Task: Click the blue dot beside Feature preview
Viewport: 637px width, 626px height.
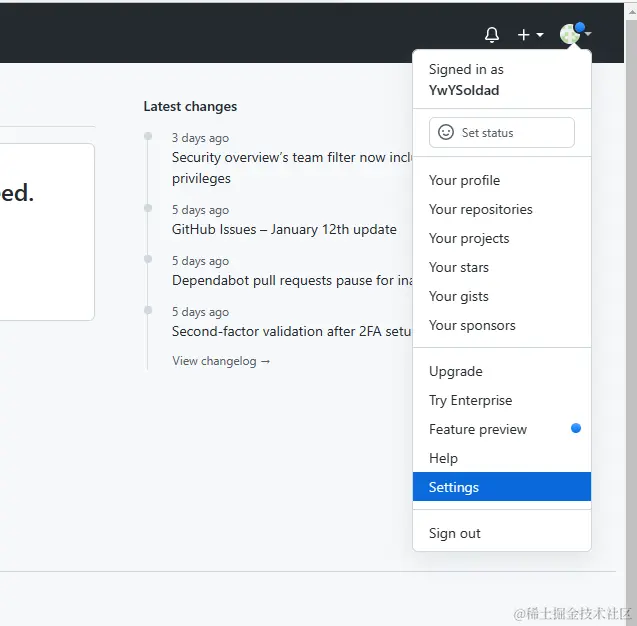Action: tap(576, 428)
